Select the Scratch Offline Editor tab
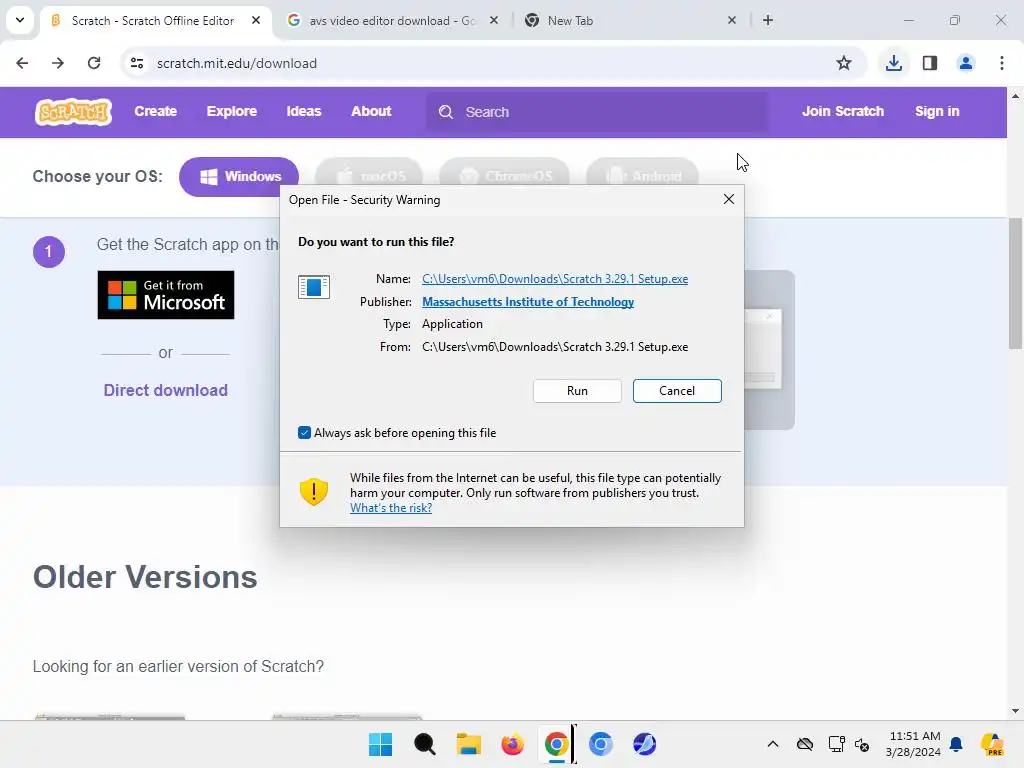Viewport: 1024px width, 768px height. (x=153, y=21)
